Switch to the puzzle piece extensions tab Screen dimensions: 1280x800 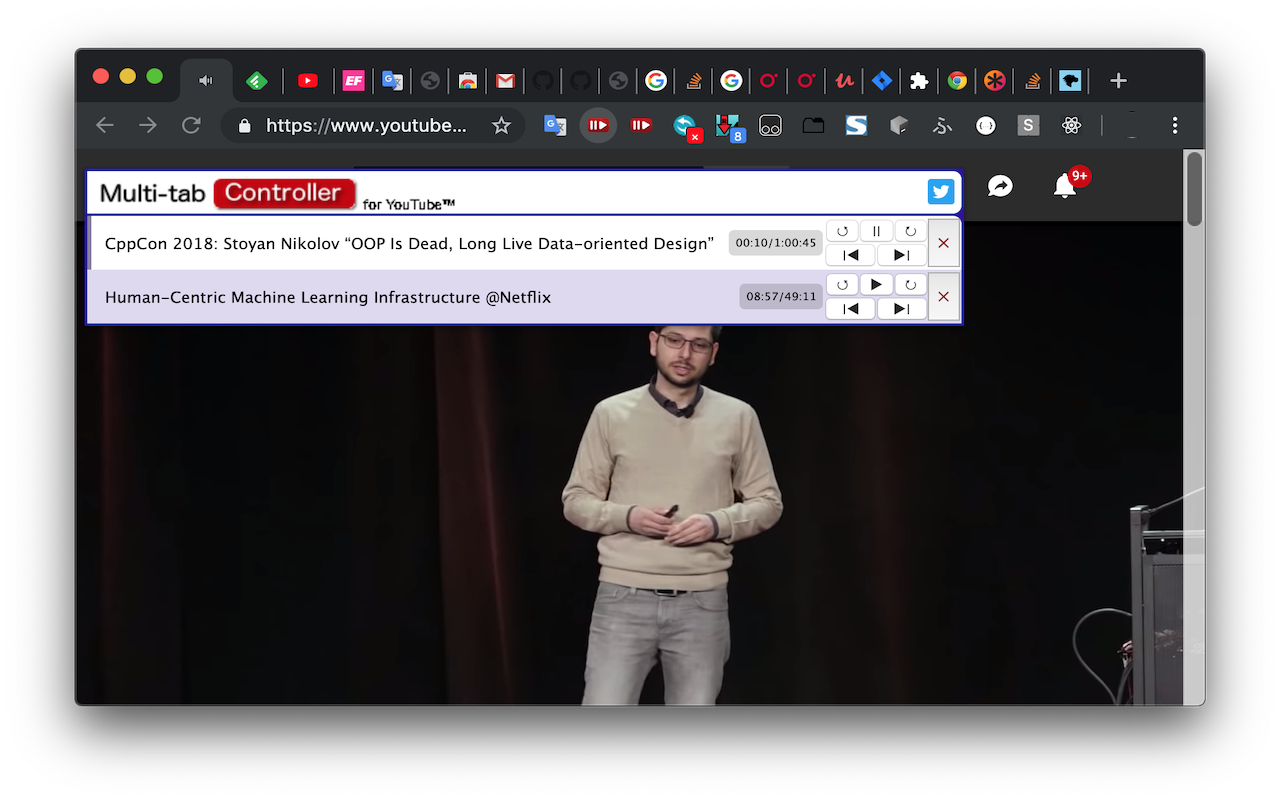919,81
